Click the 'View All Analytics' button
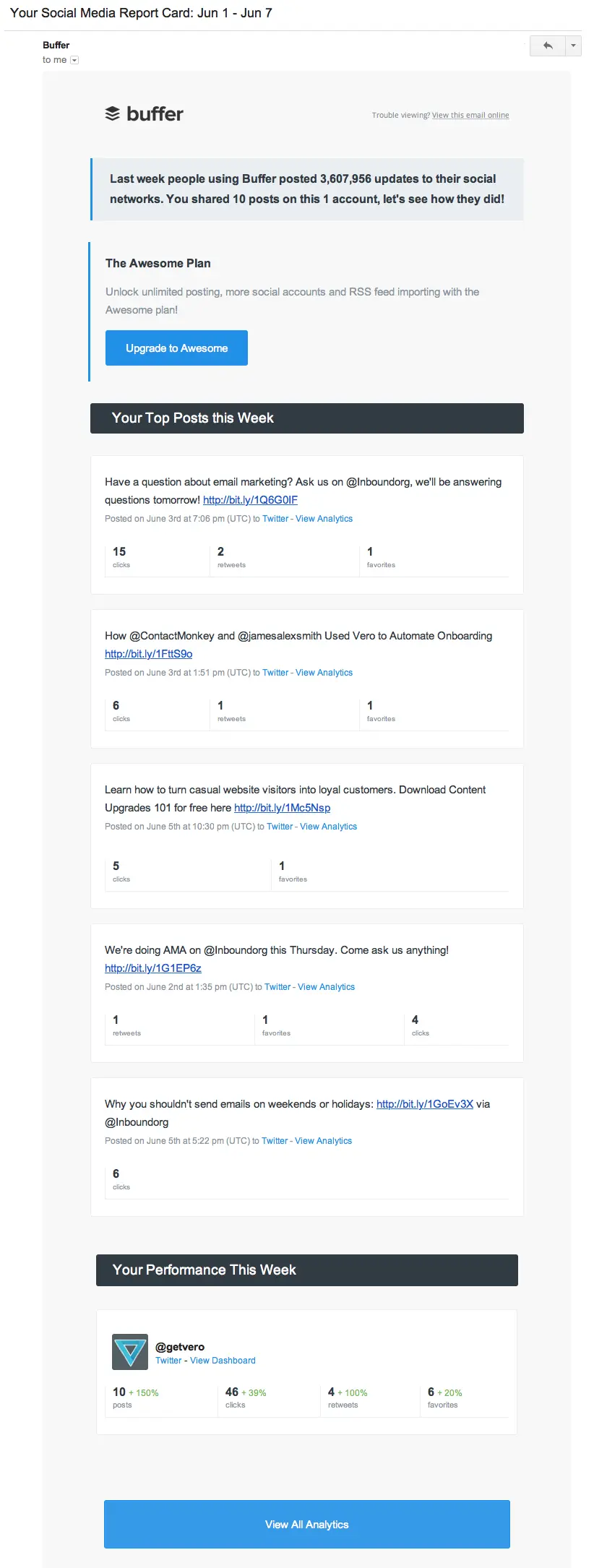This screenshot has height=1568, width=594. click(306, 1524)
